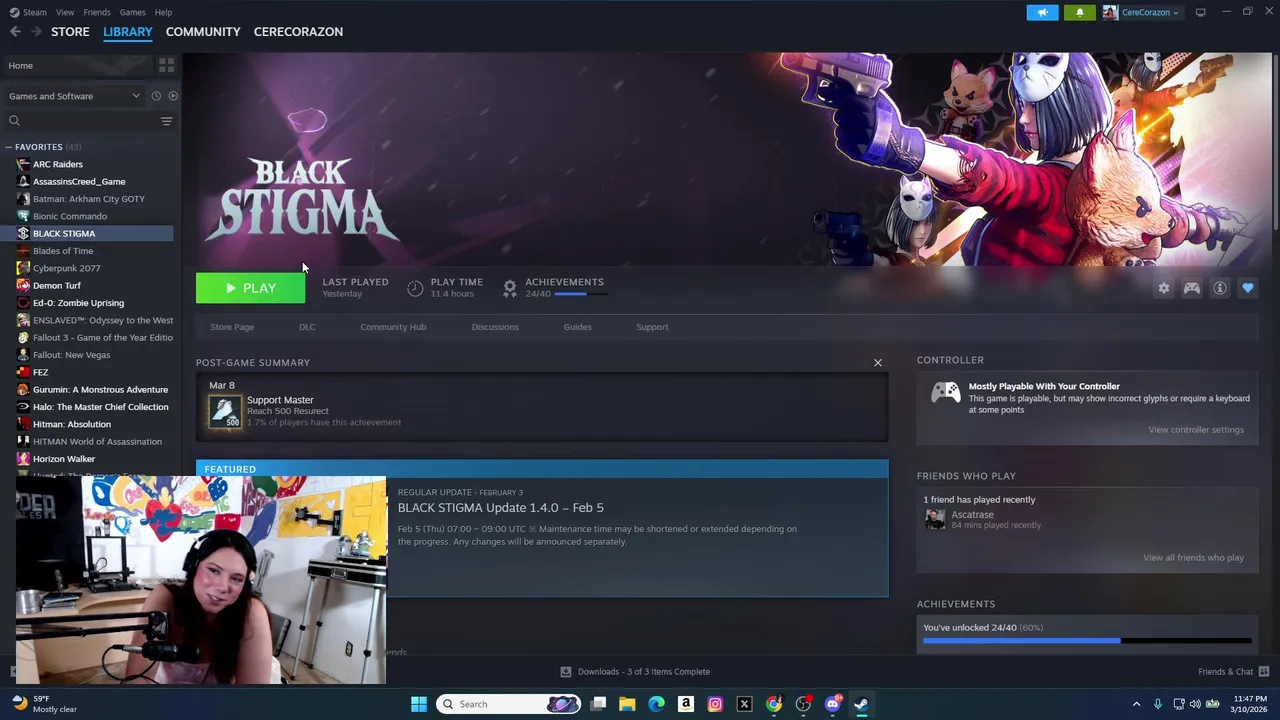Go back with the left arrow
The height and width of the screenshot is (720, 1280).
pyautogui.click(x=15, y=32)
